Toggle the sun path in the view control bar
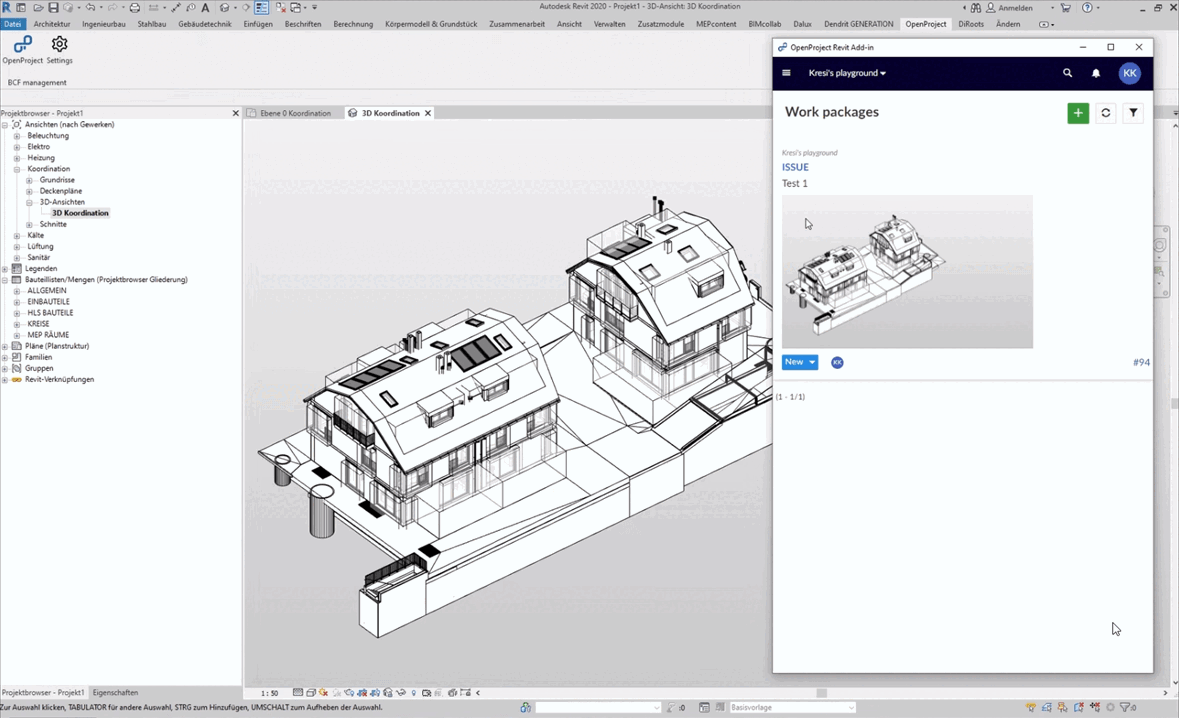The image size is (1179, 718). 323,692
